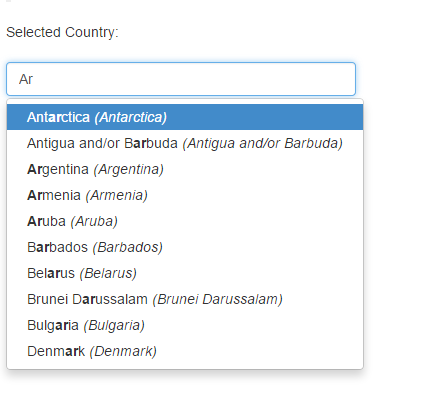
Task: Choose Antigua and/or Barbuda from suggestions
Action: tap(185, 143)
